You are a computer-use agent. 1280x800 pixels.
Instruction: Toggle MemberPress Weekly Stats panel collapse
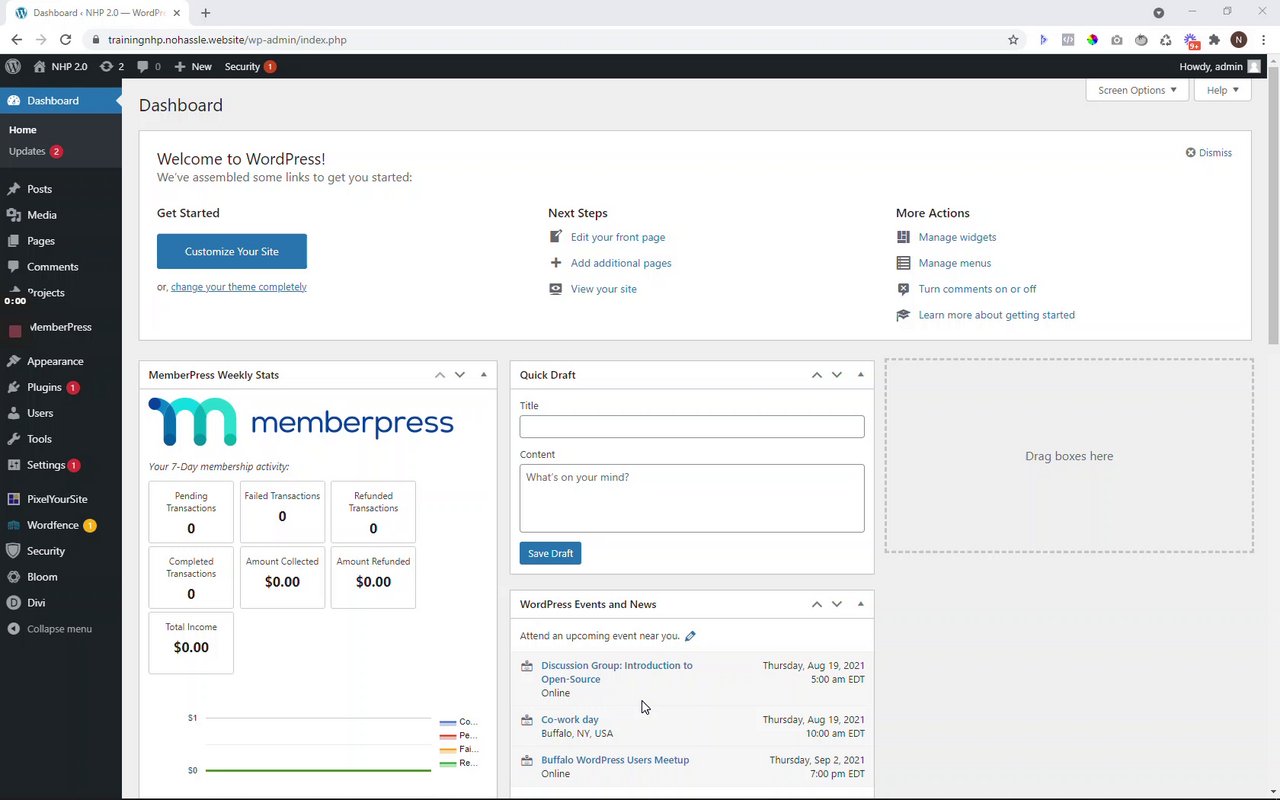click(x=484, y=375)
